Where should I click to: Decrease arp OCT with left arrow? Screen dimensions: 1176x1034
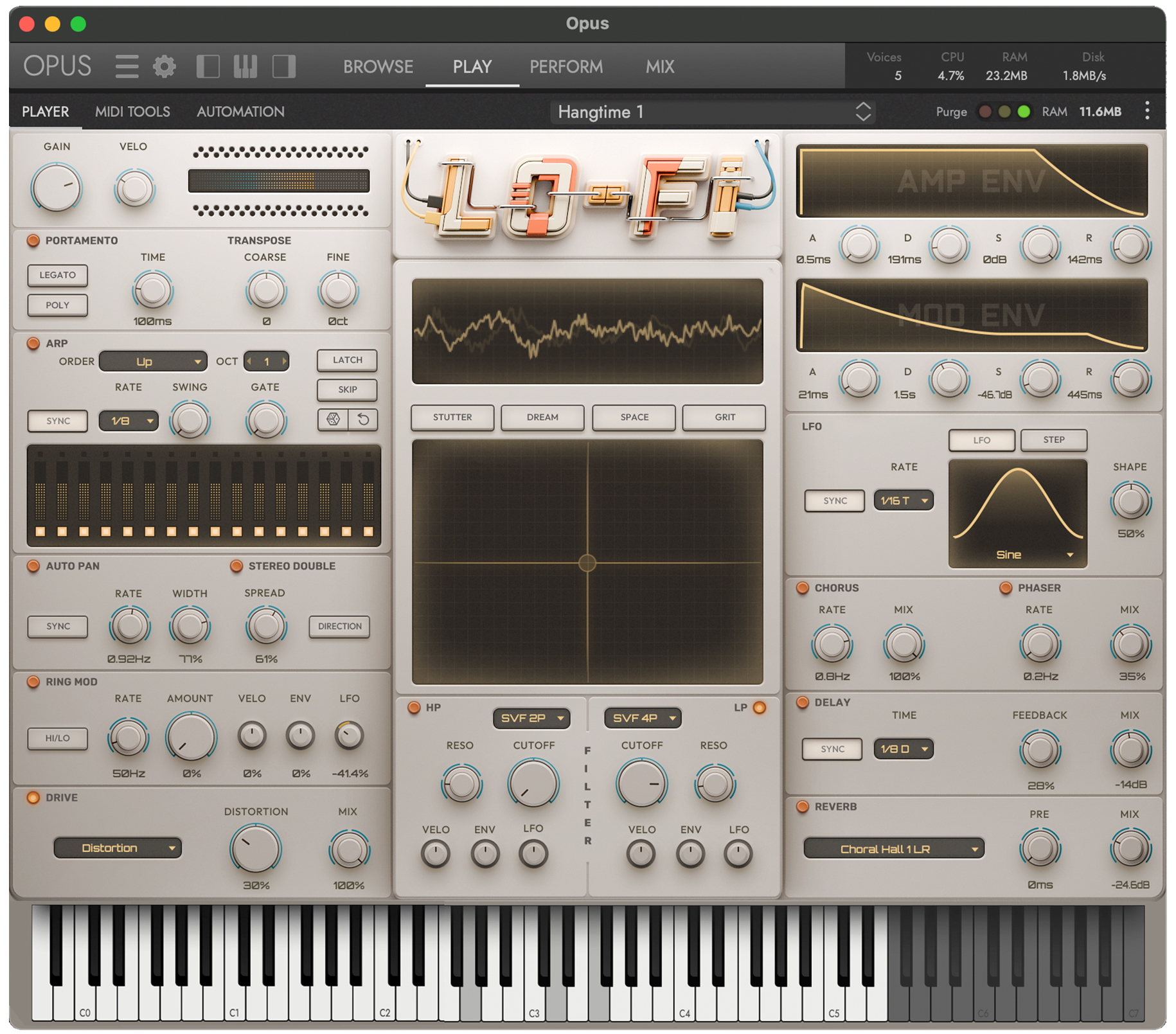249,362
